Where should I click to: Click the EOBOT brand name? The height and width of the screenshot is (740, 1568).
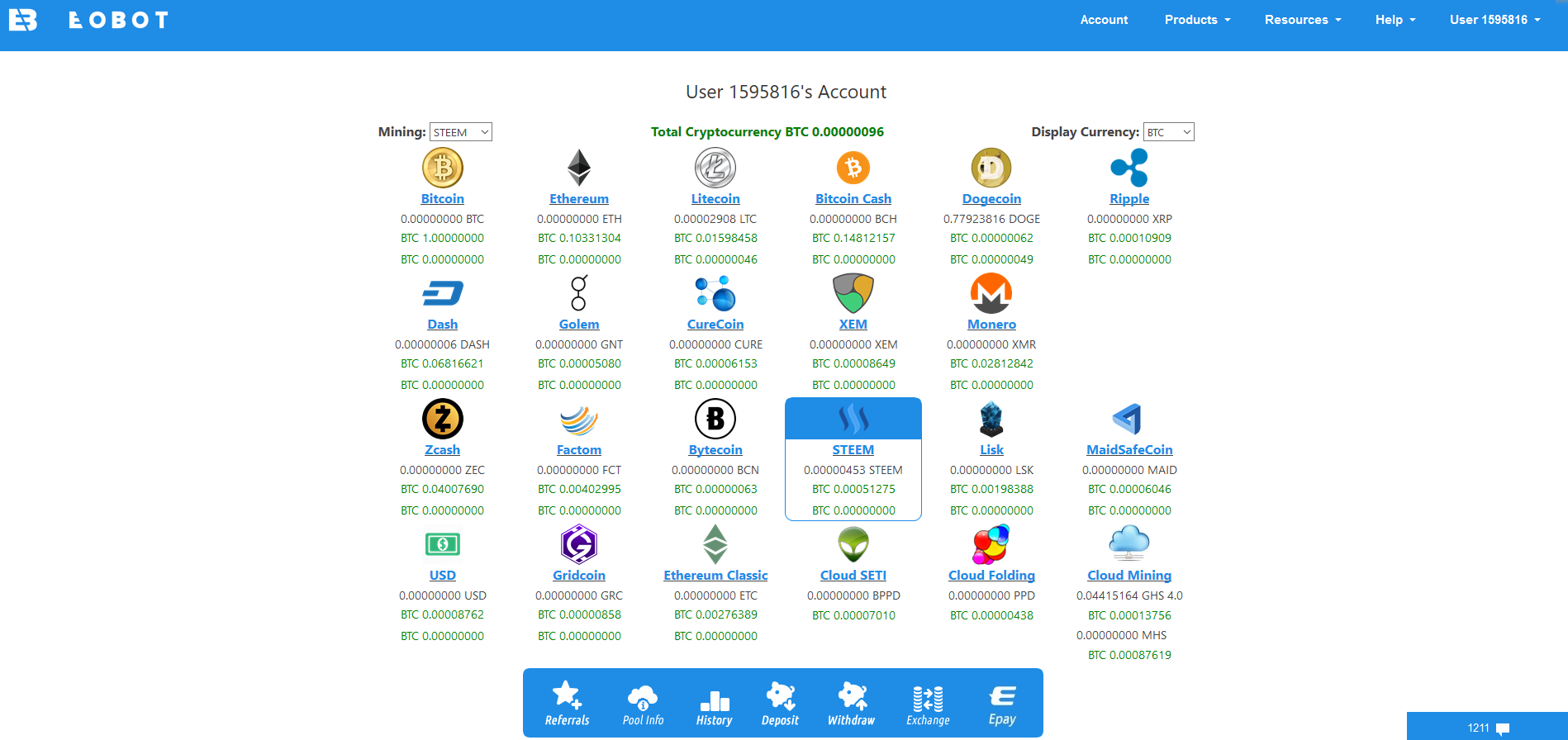pyautogui.click(x=119, y=20)
